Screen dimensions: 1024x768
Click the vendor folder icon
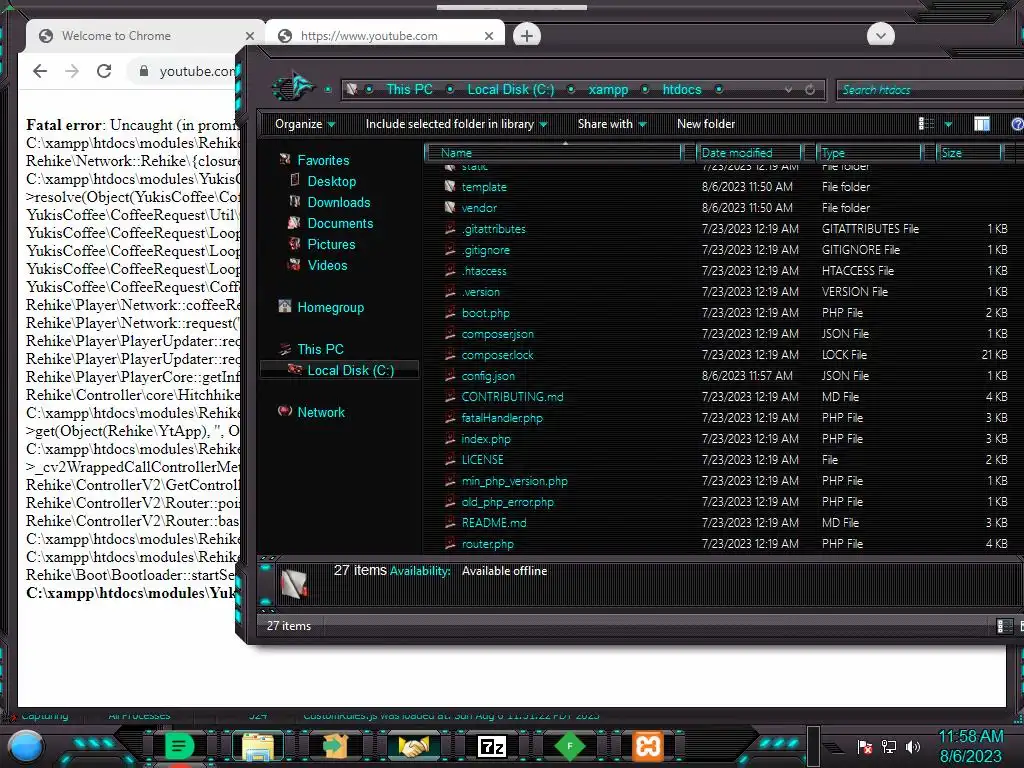pyautogui.click(x=450, y=207)
